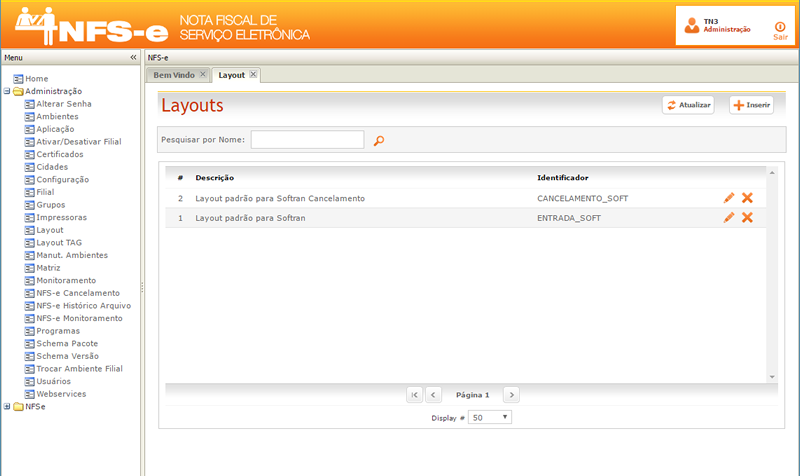Open Certificados in the menu tree

[60, 154]
